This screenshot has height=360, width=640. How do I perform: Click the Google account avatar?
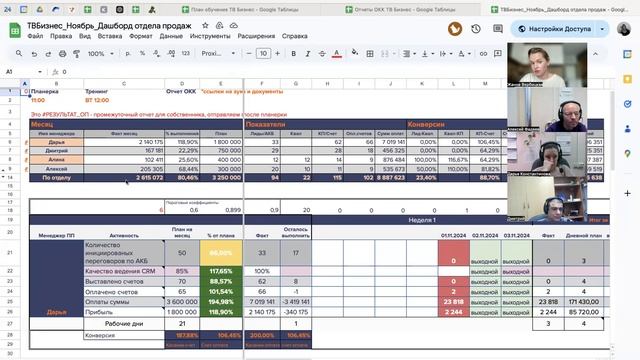click(624, 29)
